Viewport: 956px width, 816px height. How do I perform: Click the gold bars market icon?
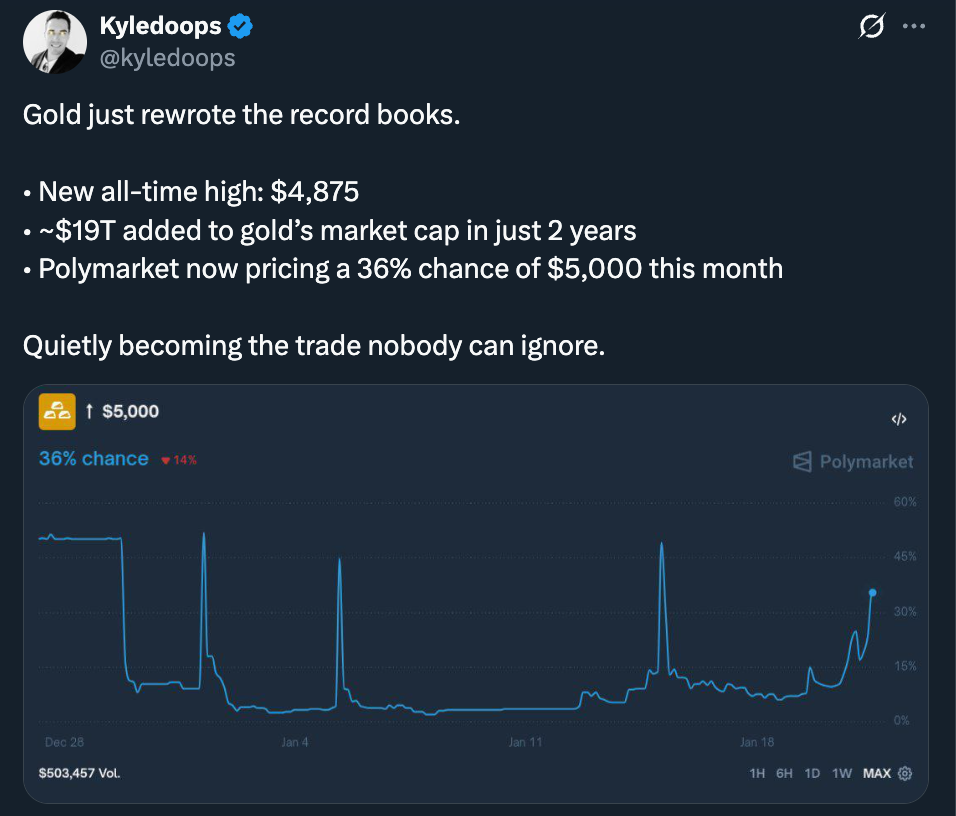click(x=57, y=411)
